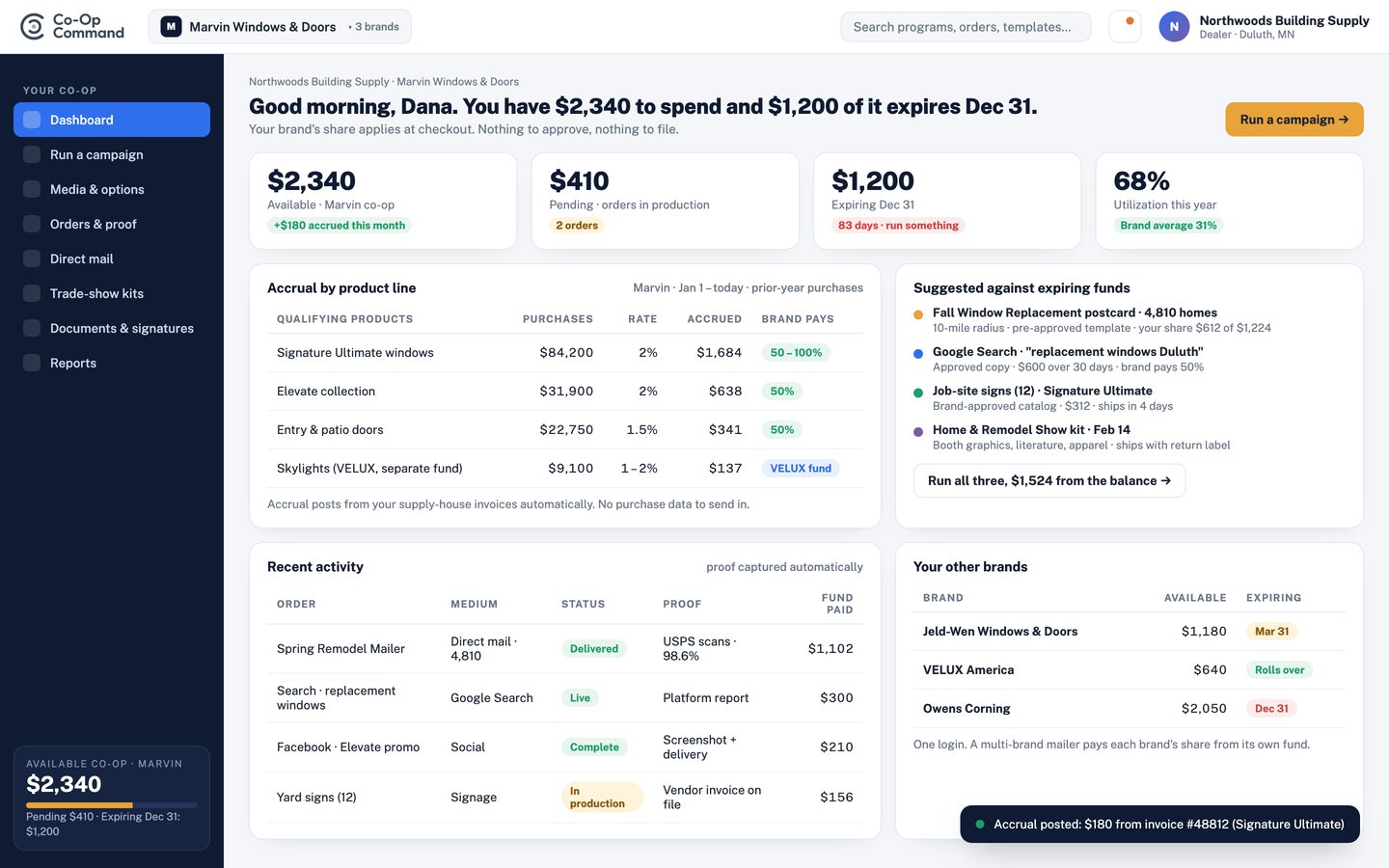The width and height of the screenshot is (1389, 868).
Task: Select the Elevate collection row
Action: pos(565,392)
